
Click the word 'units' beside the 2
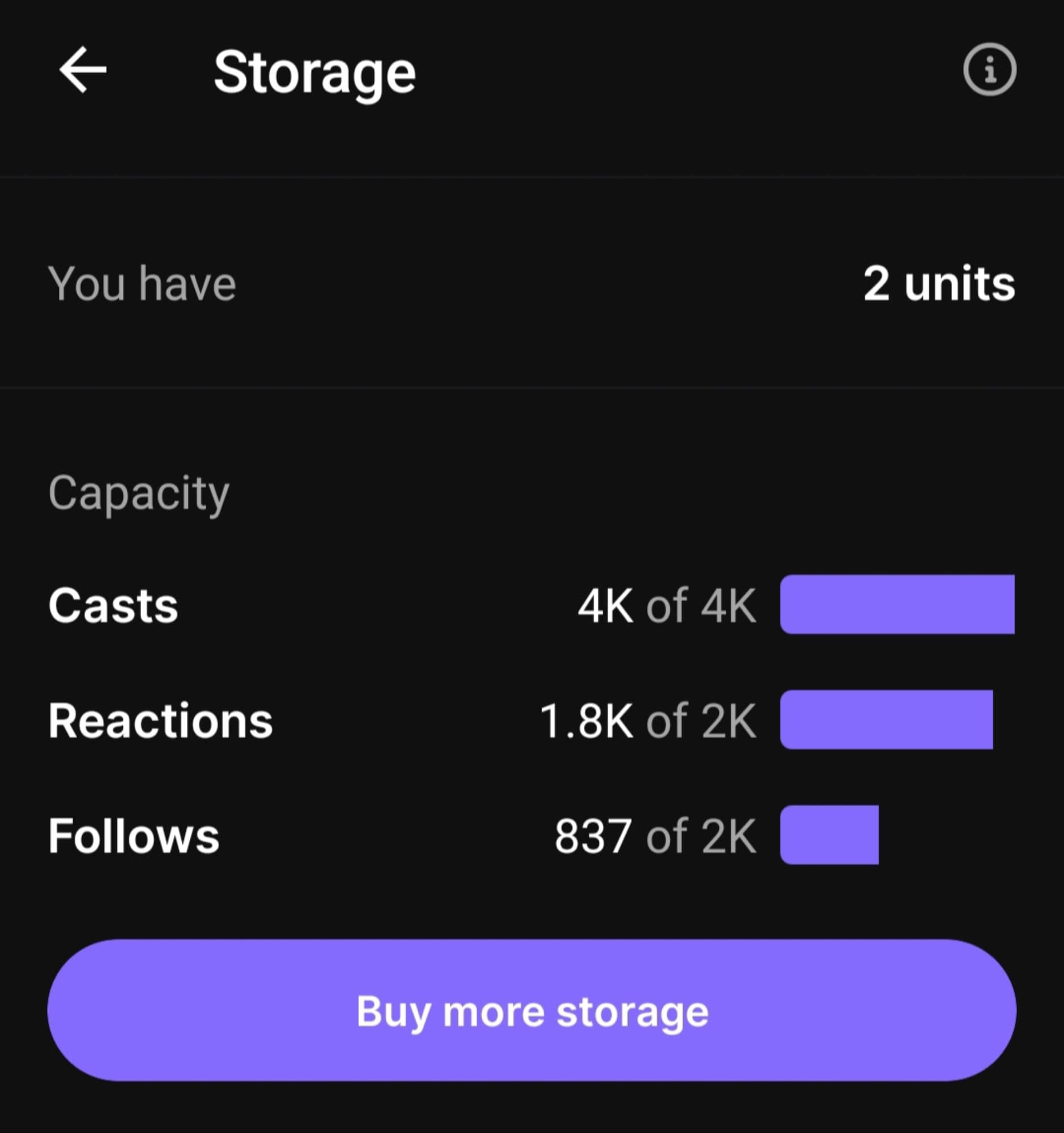(x=960, y=283)
